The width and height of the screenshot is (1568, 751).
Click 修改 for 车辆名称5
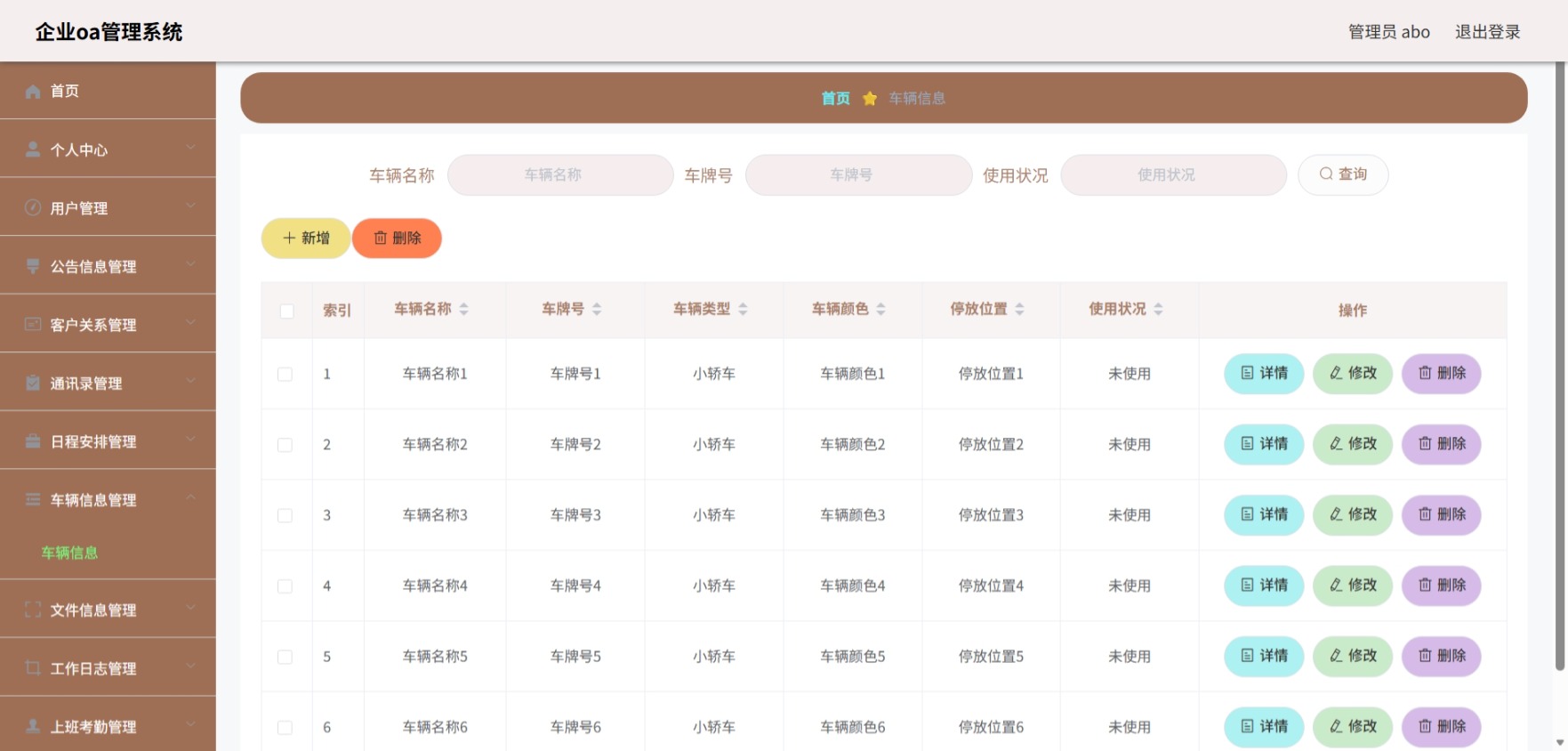1353,656
